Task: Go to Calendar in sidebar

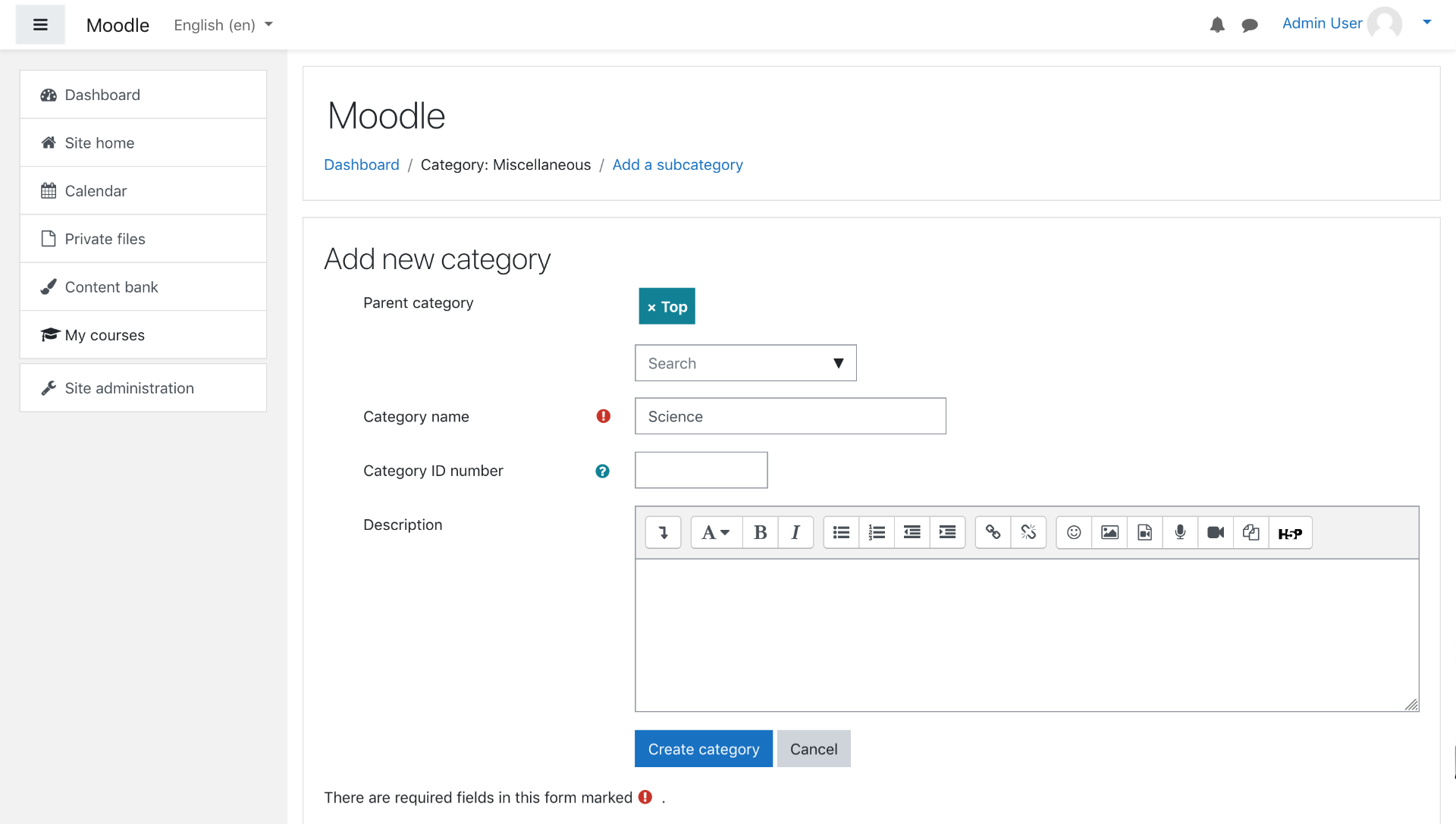Action: pos(96,191)
